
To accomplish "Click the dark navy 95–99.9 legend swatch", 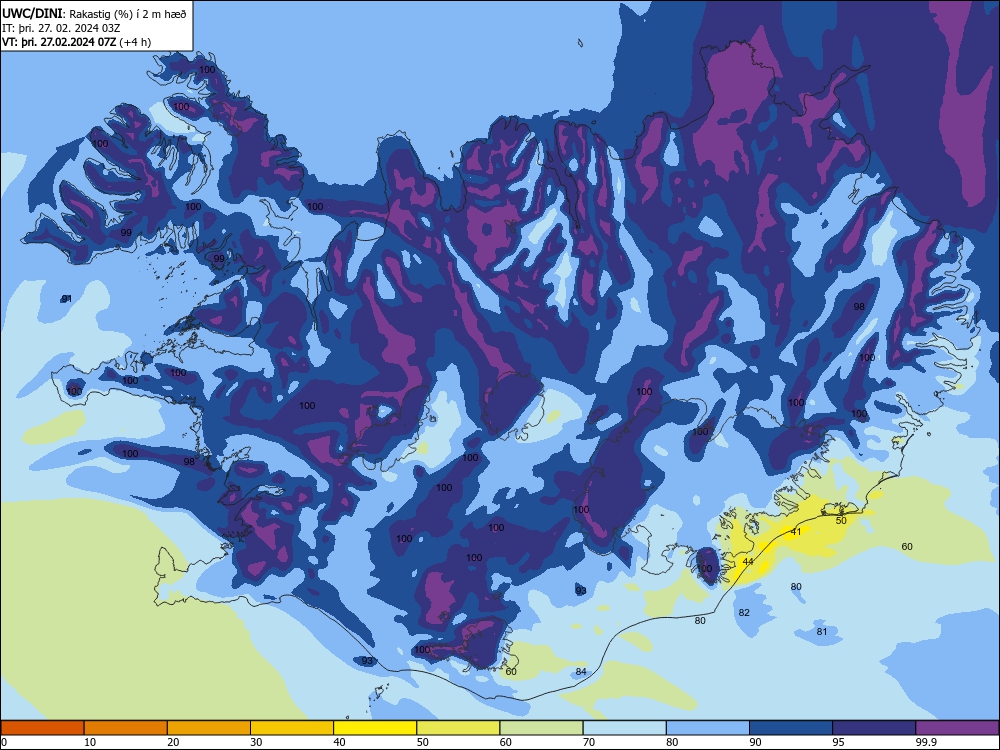I will tap(874, 728).
